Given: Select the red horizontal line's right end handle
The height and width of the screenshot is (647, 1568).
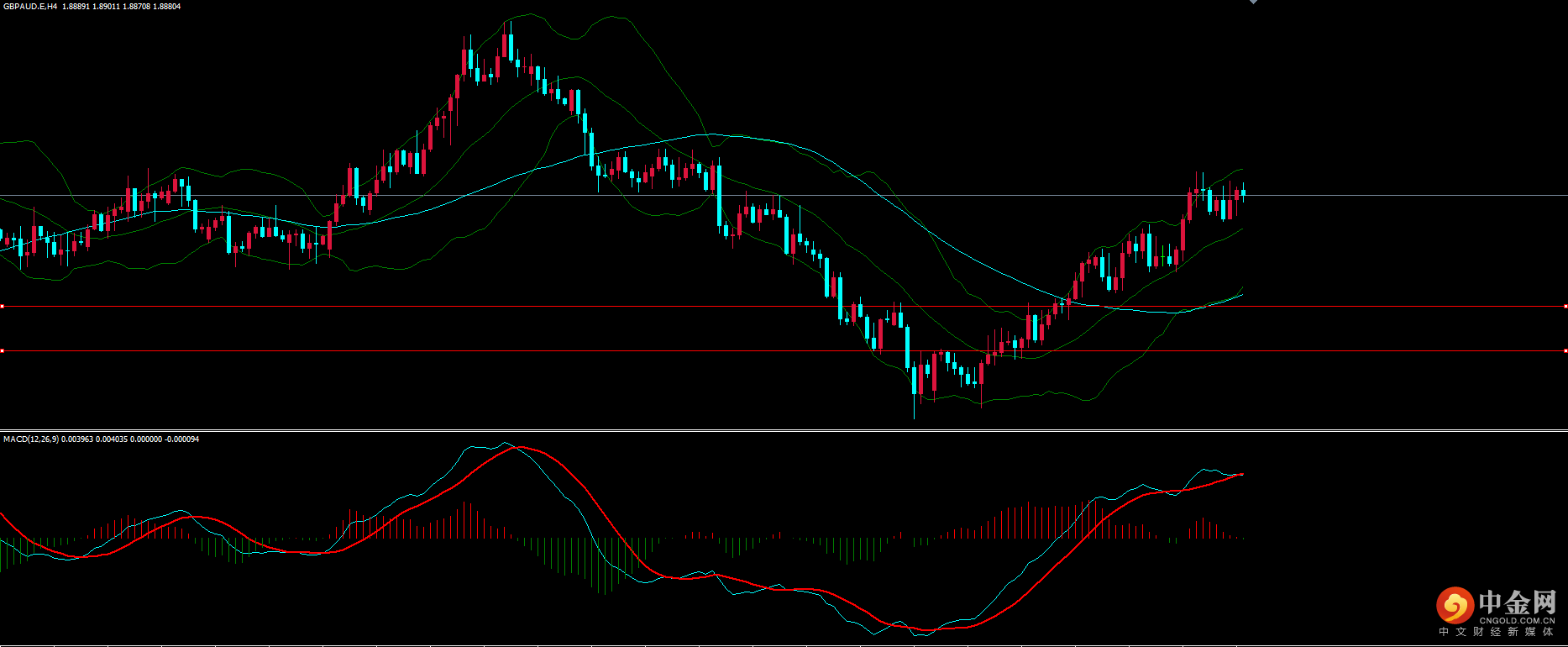Looking at the screenshot, I should (1565, 307).
